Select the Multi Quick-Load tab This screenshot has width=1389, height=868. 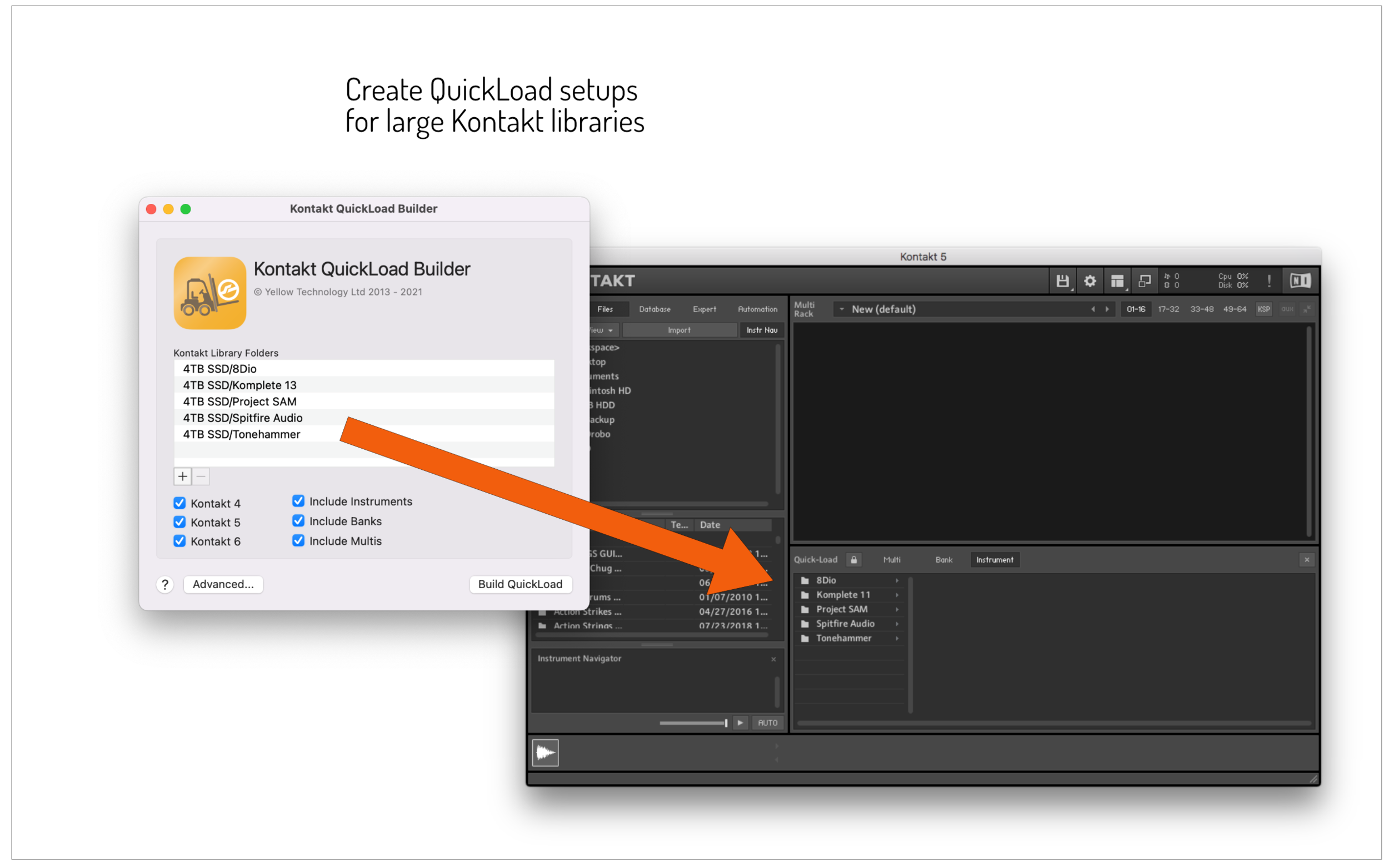[x=891, y=560]
